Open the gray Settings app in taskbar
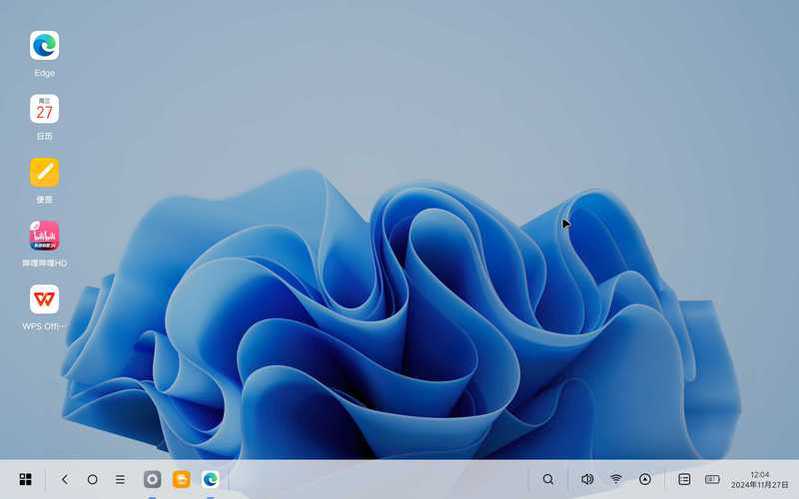The width and height of the screenshot is (799, 499). pos(152,479)
